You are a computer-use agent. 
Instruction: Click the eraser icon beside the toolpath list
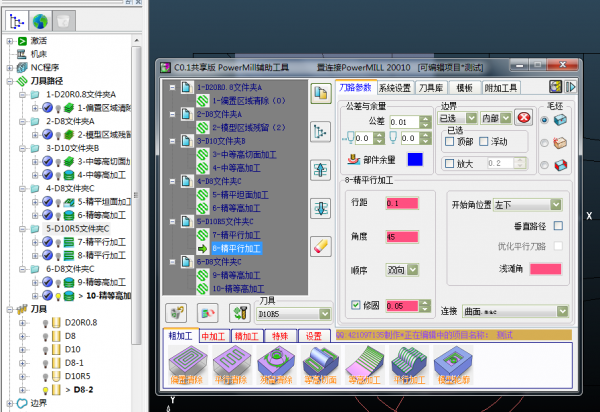(321, 244)
